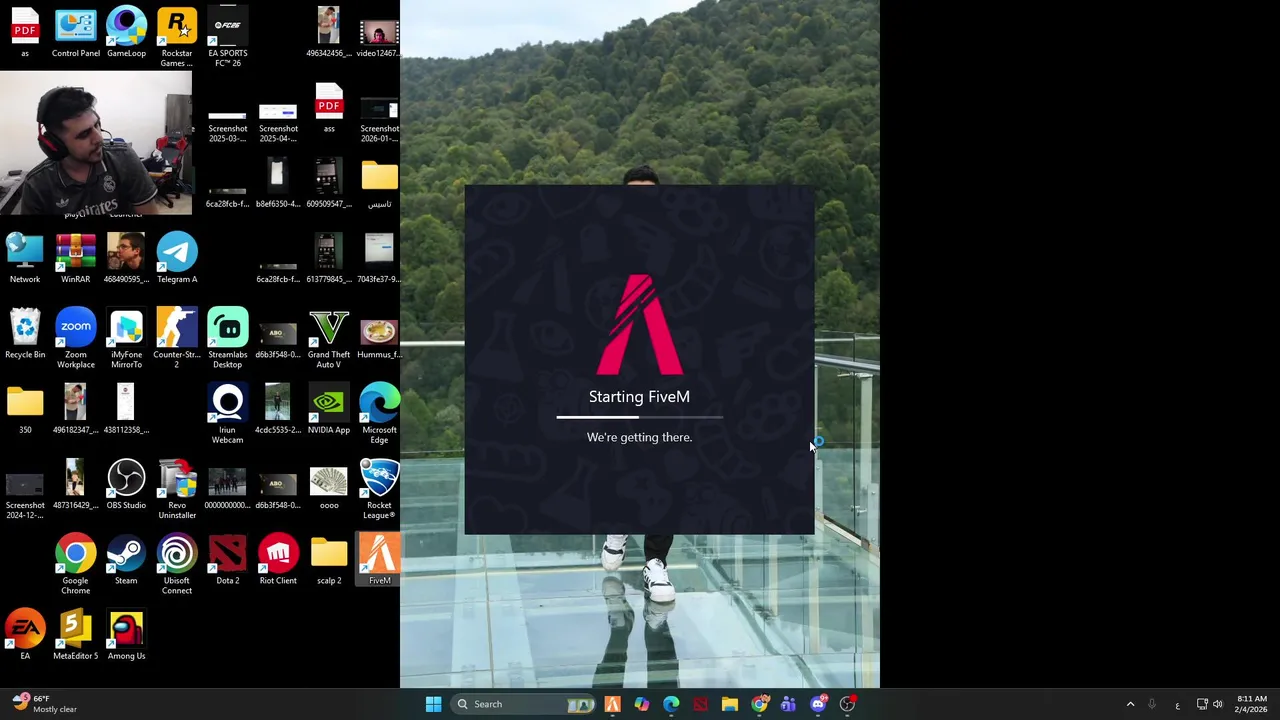Launch Counter-Strike 2 shortcut
The image size is (1280, 720).
point(177,338)
